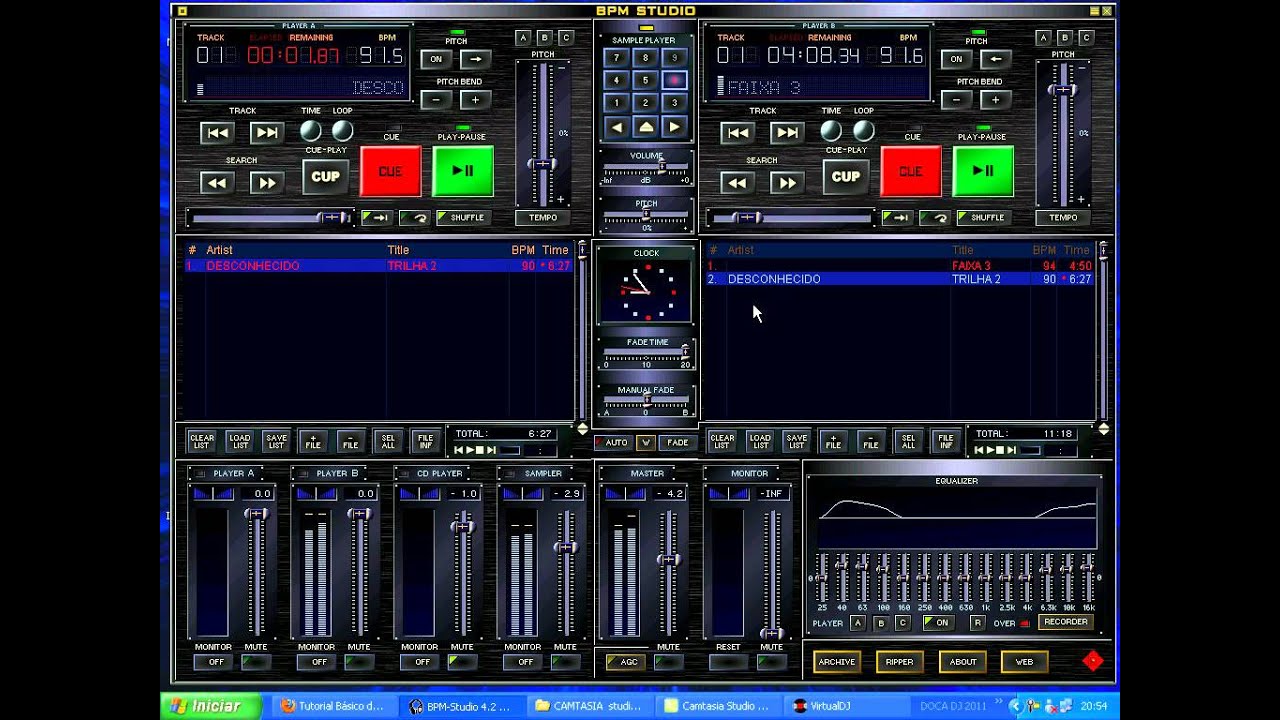Open the Ripper panel
The image size is (1280, 720).
[x=899, y=662]
